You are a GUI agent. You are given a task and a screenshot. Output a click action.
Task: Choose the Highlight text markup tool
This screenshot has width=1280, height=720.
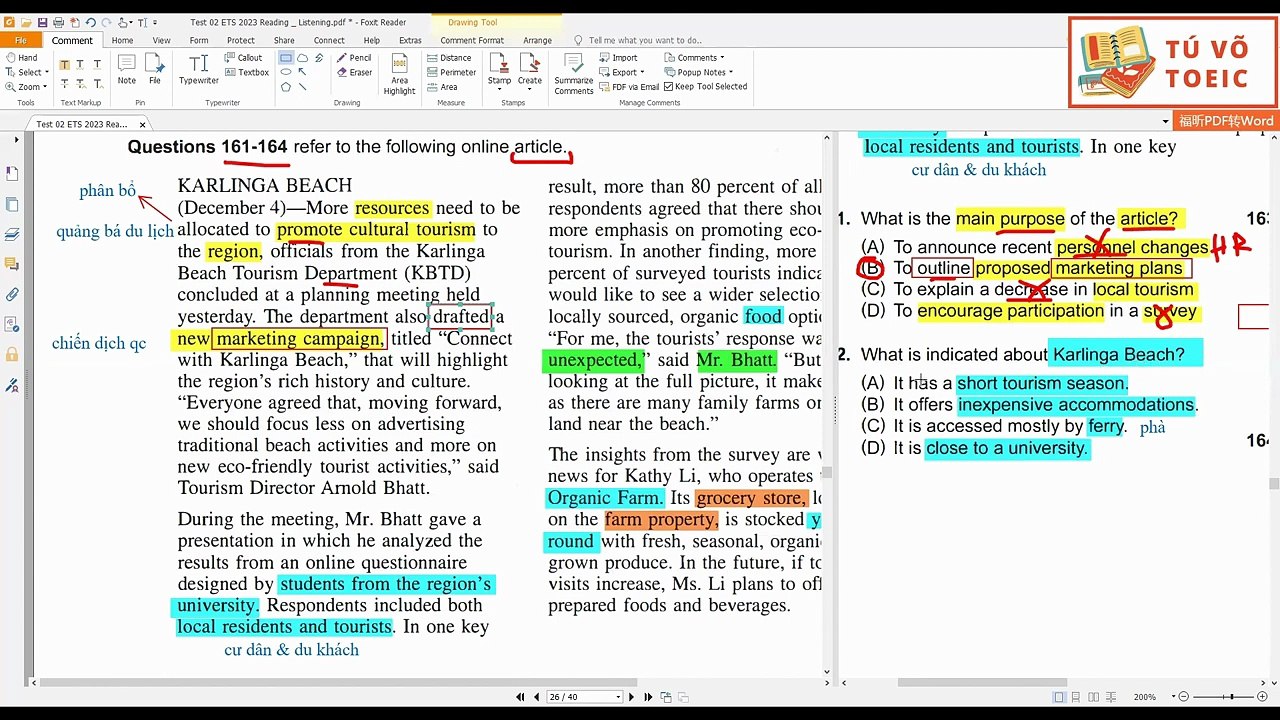coord(65,64)
